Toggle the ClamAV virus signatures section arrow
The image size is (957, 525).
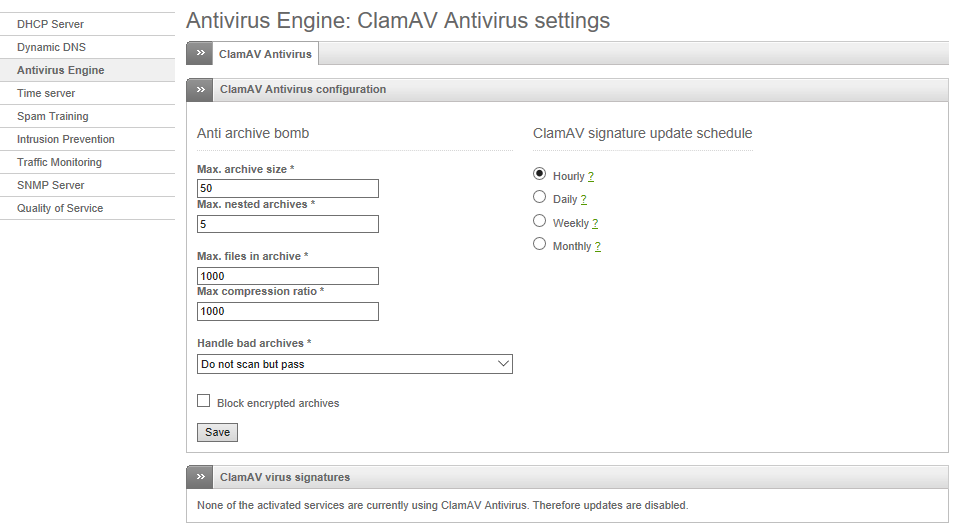point(200,477)
